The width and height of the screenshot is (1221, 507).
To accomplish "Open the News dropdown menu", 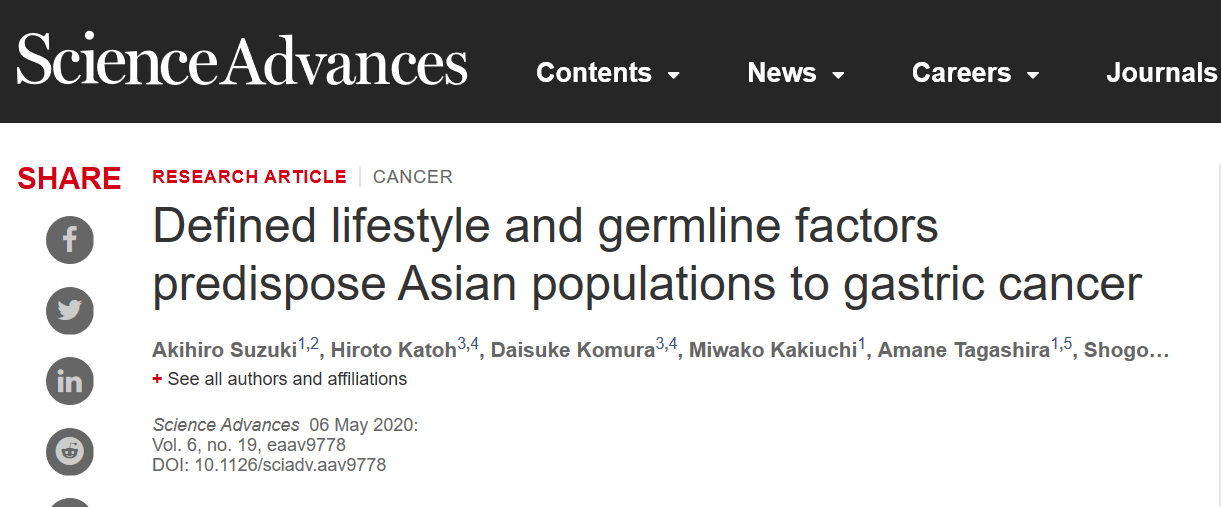I will pyautogui.click(x=796, y=73).
